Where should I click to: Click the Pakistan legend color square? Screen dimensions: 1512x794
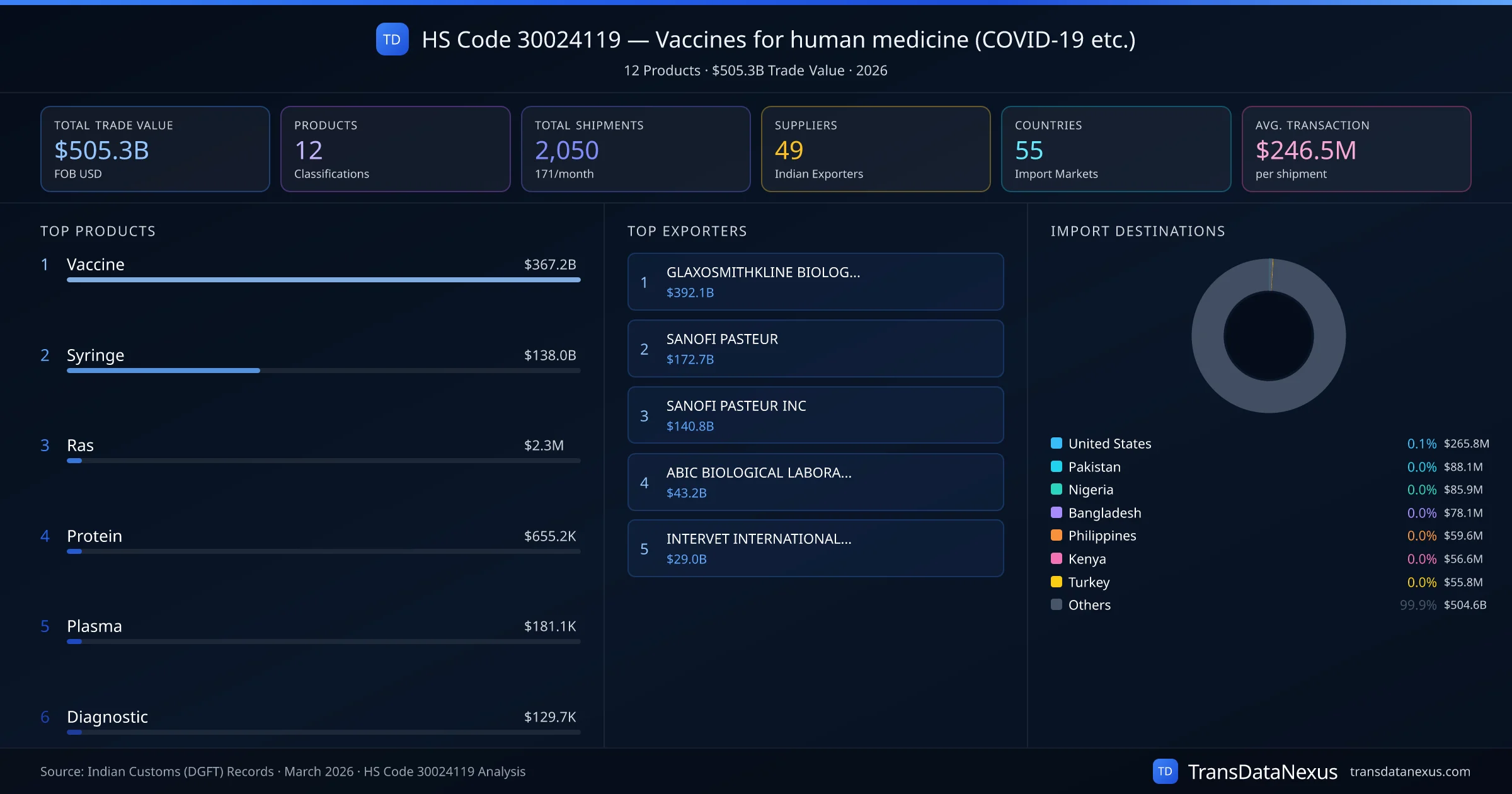tap(1057, 466)
